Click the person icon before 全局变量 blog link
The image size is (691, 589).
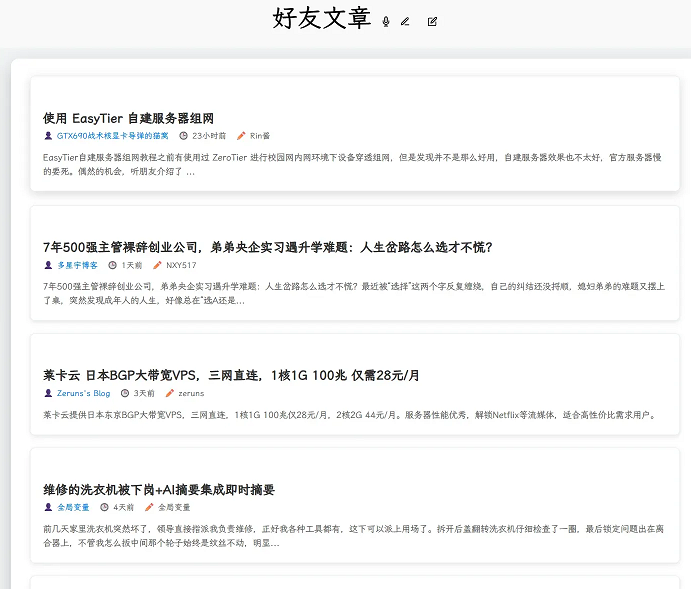tap(48, 507)
